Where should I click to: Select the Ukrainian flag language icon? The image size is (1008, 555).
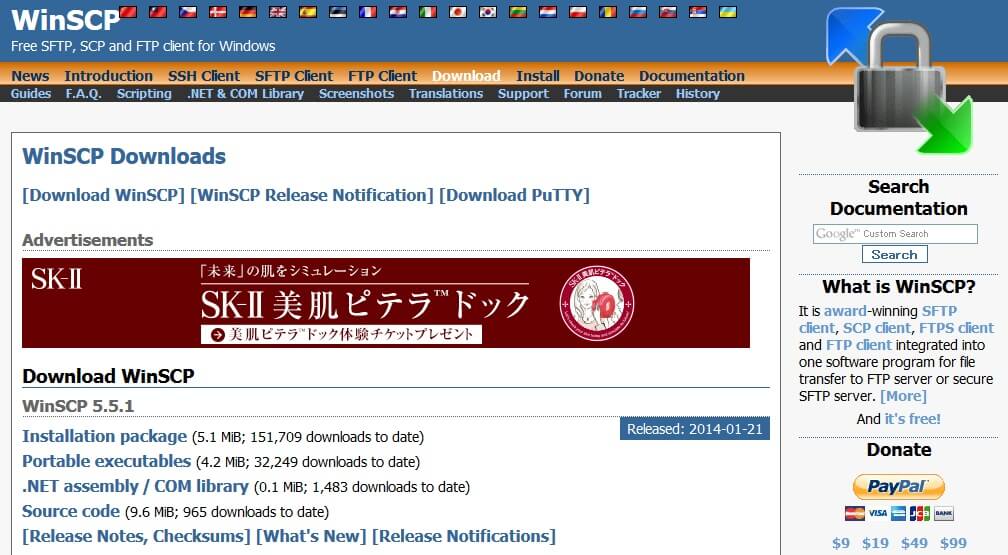pyautogui.click(x=728, y=12)
